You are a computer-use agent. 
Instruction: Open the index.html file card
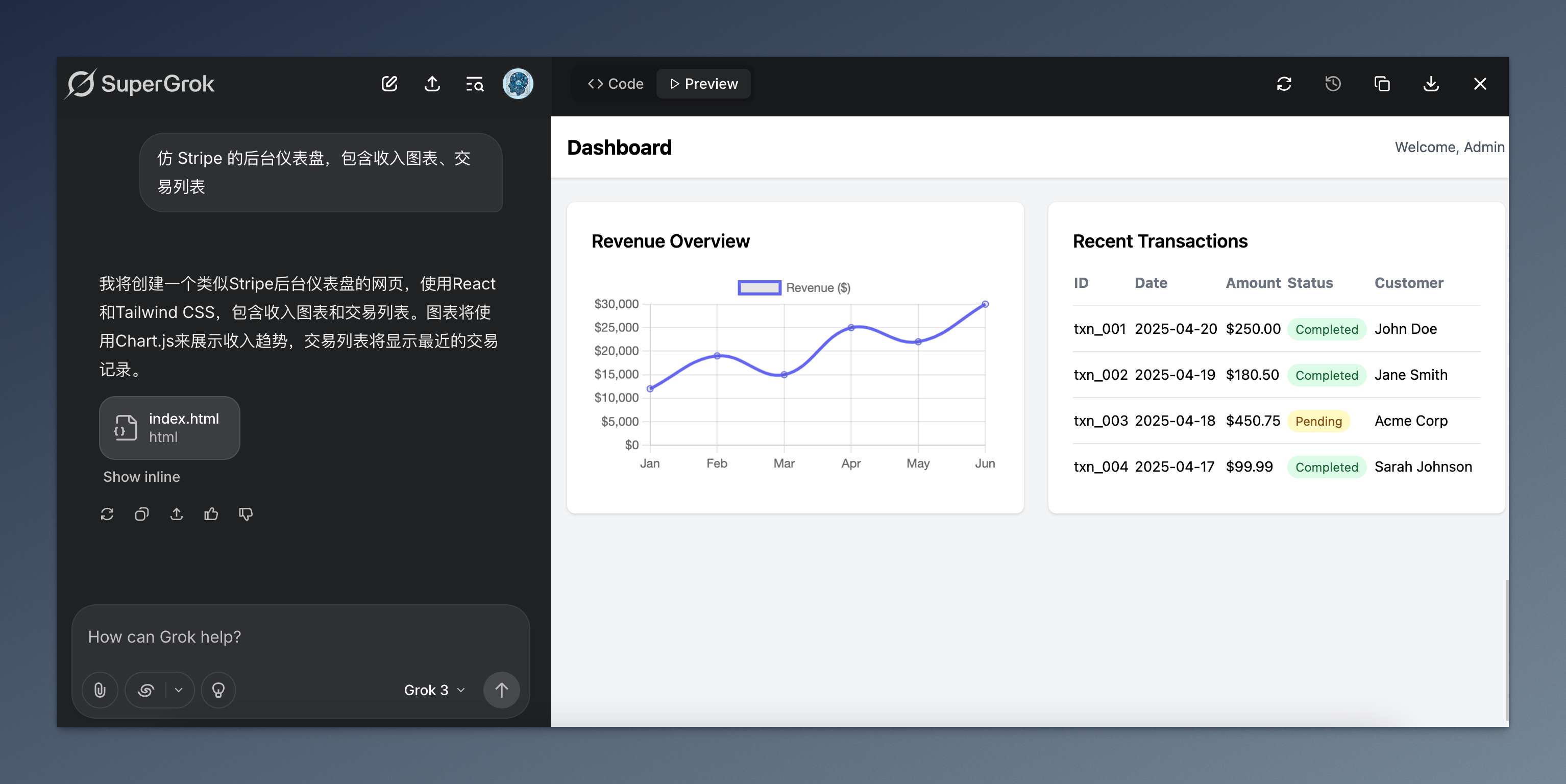[x=169, y=427]
